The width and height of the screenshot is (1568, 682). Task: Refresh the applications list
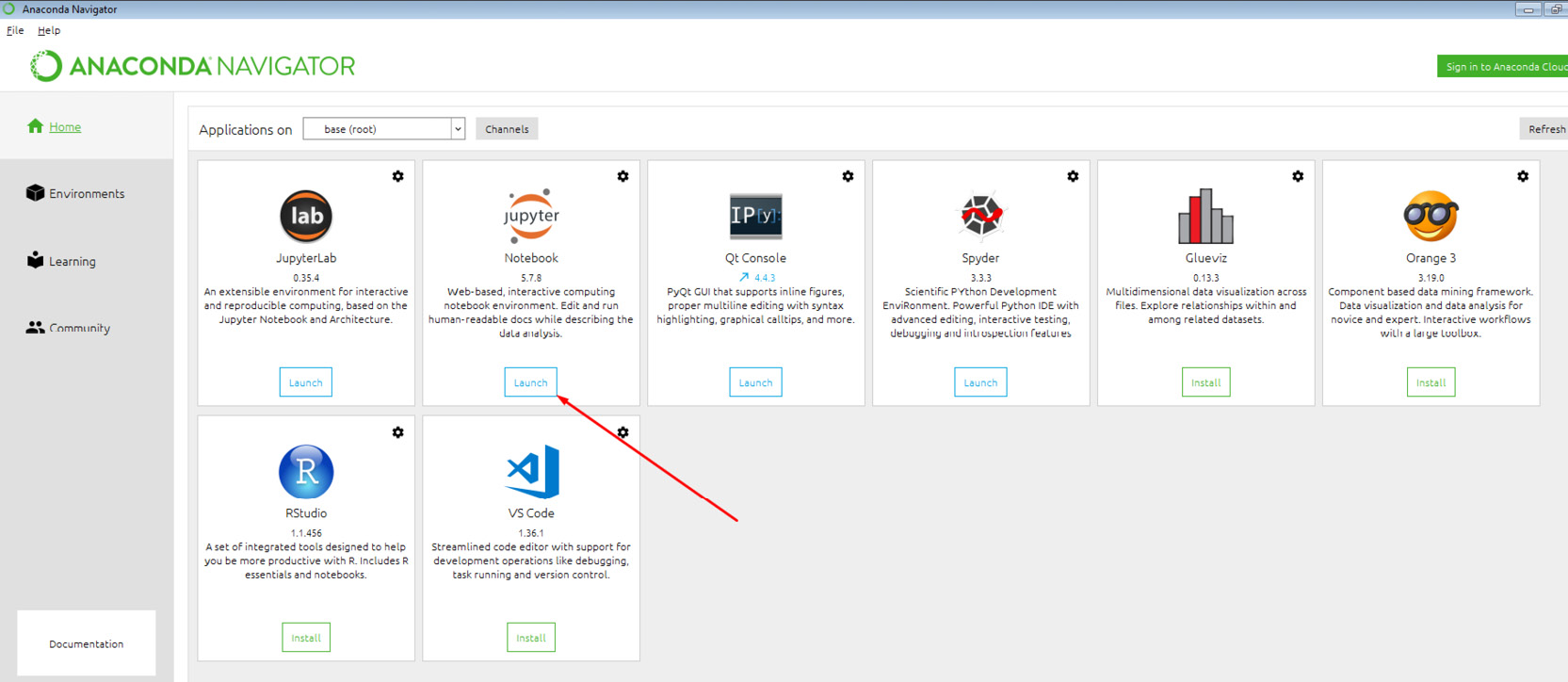[x=1544, y=129]
